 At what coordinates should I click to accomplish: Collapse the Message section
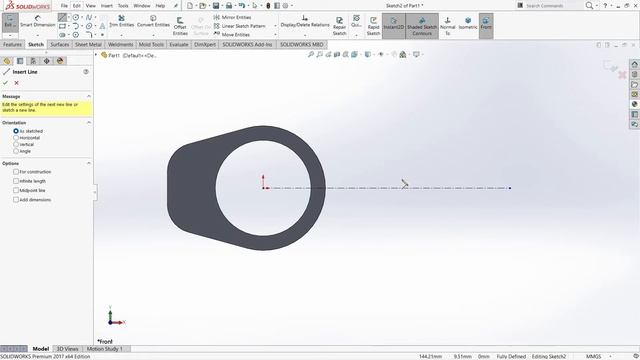[x=89, y=96]
